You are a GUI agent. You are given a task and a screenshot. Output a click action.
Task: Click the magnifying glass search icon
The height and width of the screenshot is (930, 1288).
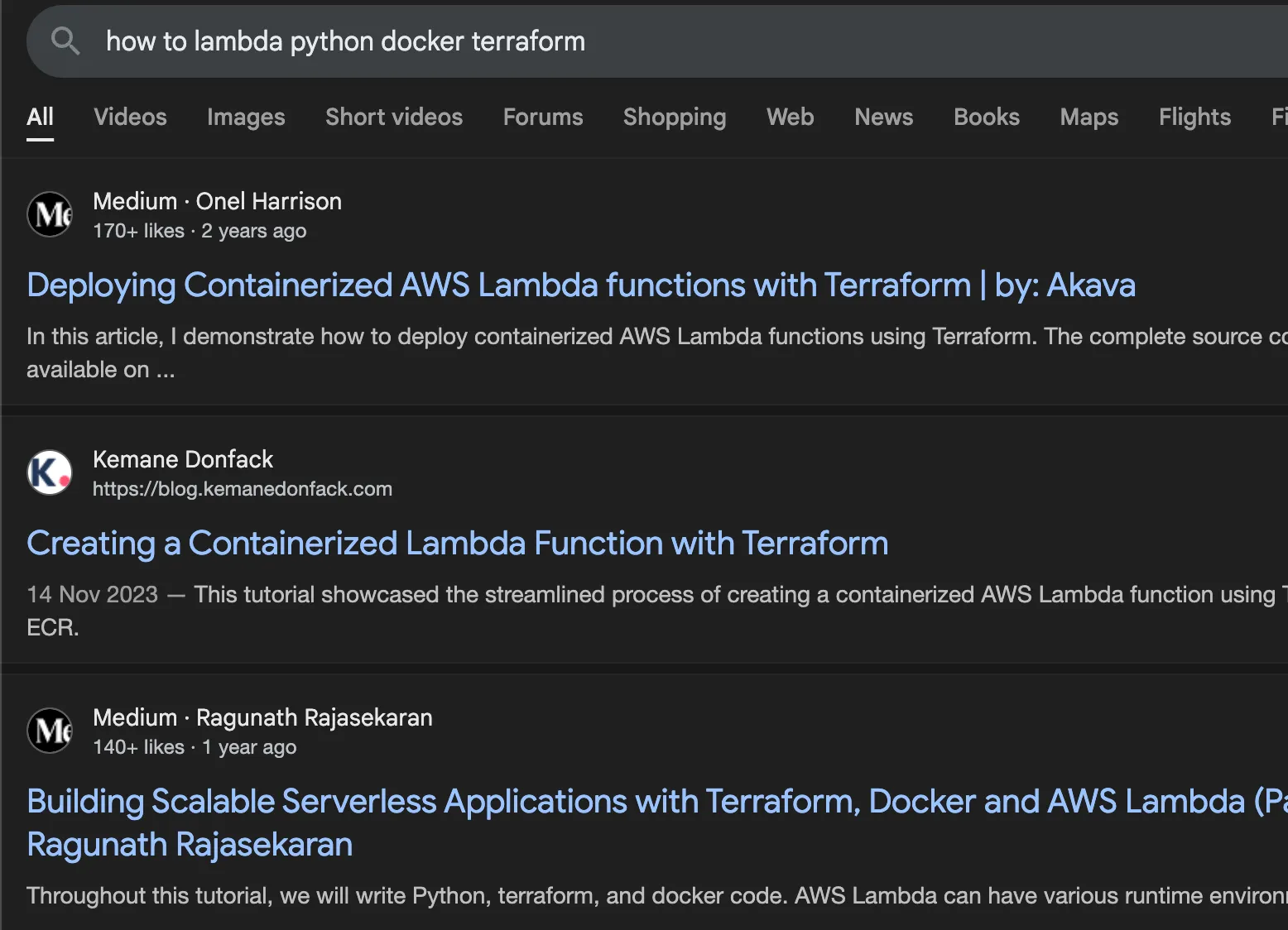pos(65,41)
